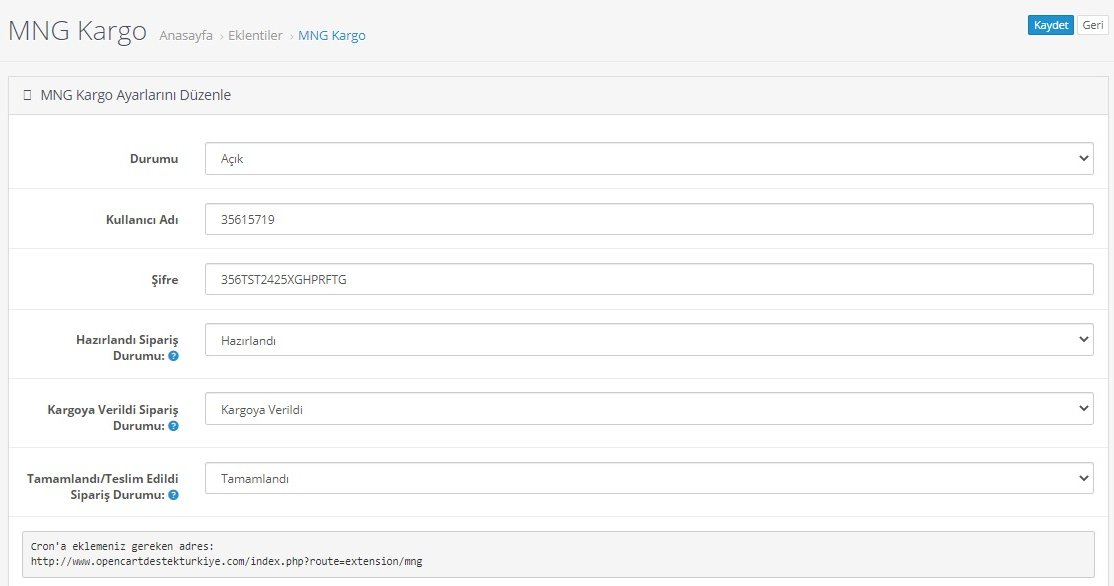Open the Kargoya Verildi Sipariş Durumu dropdown

pos(649,409)
